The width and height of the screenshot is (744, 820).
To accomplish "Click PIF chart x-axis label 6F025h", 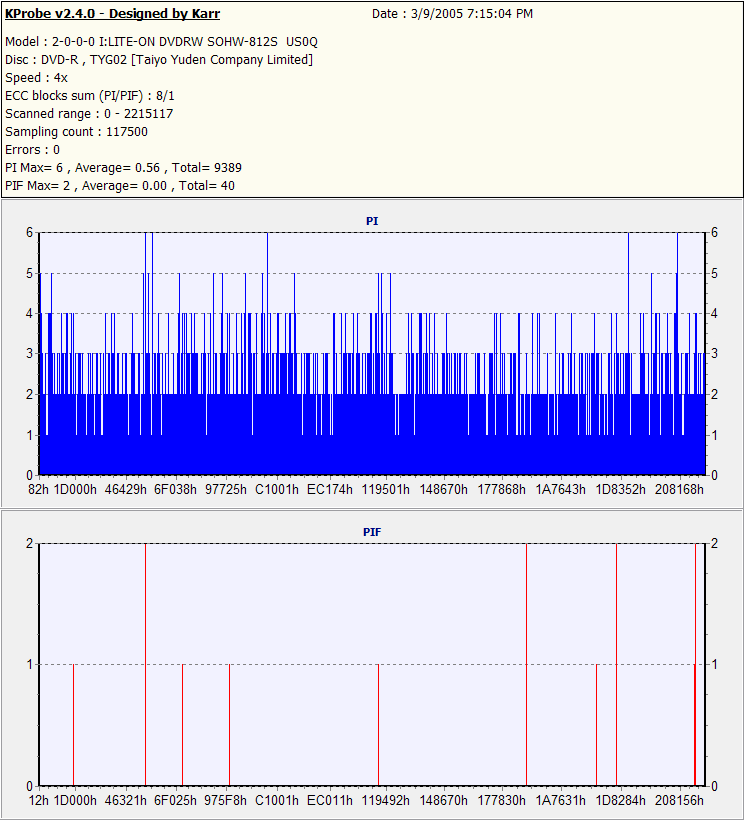I will click(x=175, y=801).
